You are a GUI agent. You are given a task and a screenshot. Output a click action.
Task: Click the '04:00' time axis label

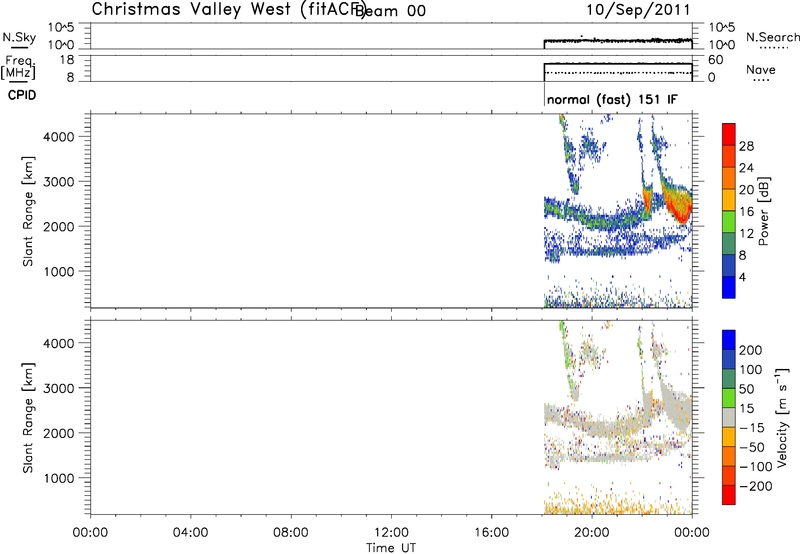[x=190, y=533]
